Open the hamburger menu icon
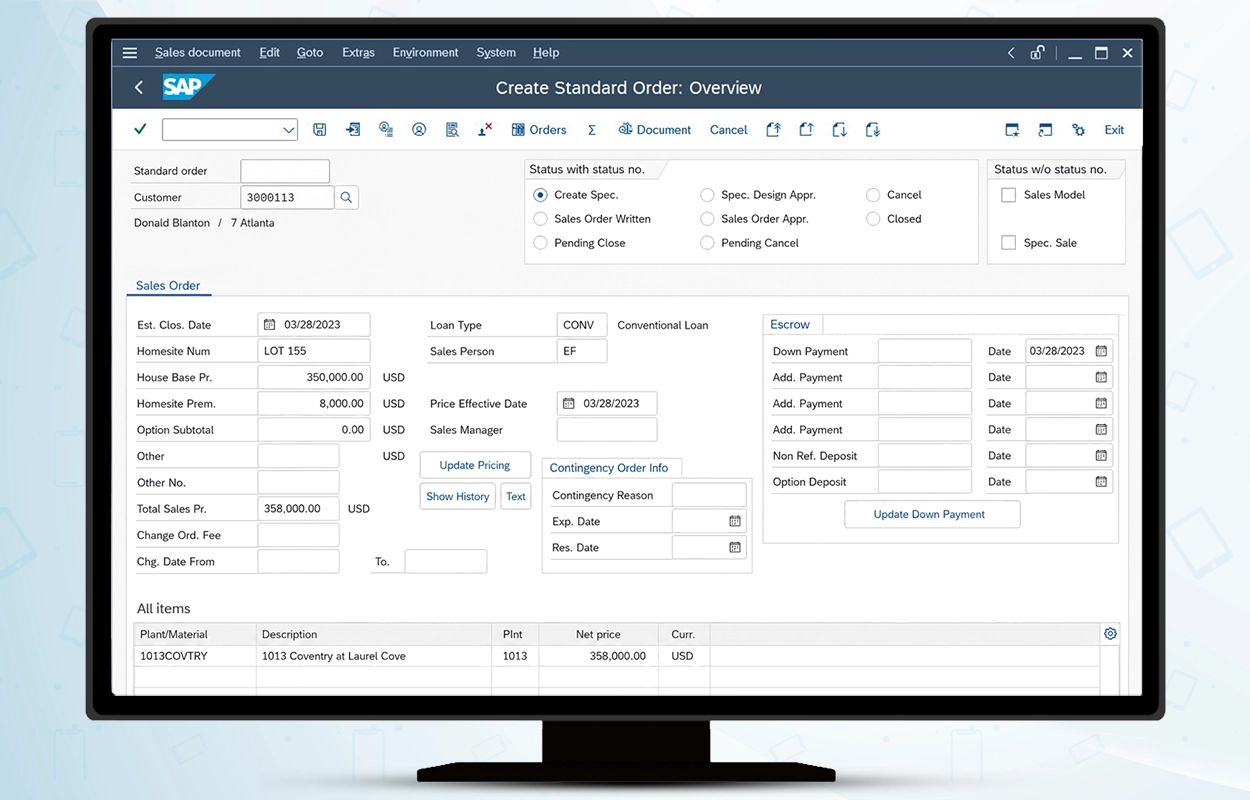1250x800 pixels. [x=130, y=53]
